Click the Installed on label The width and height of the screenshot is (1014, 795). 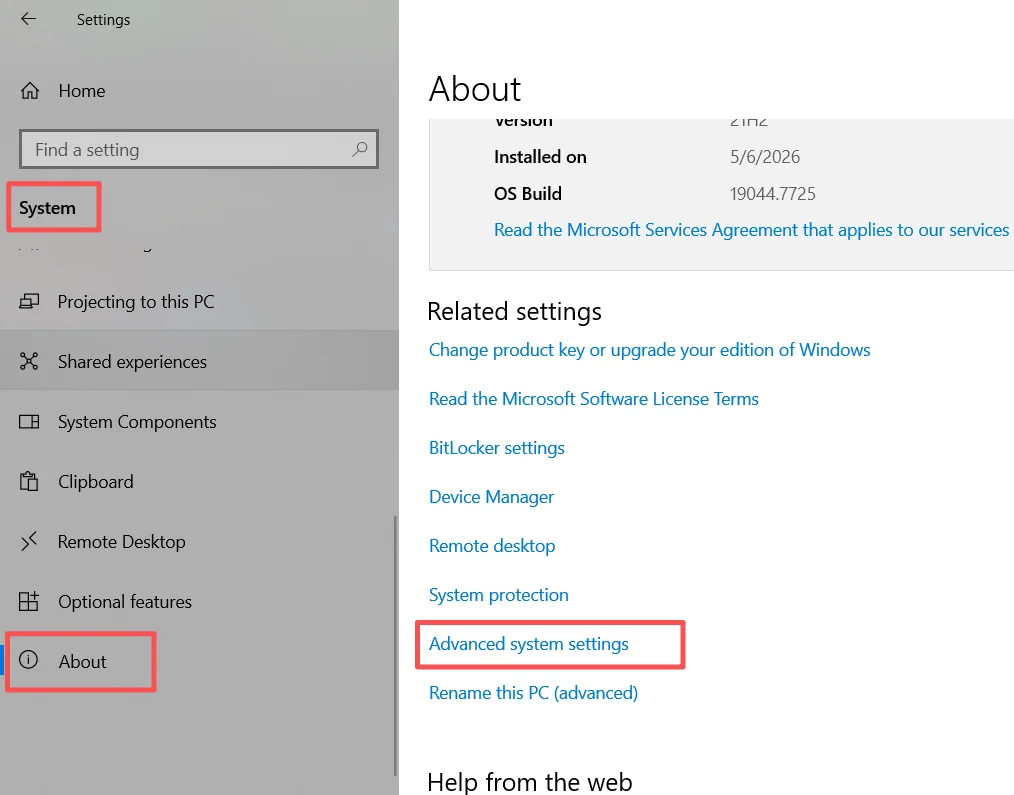coord(540,157)
